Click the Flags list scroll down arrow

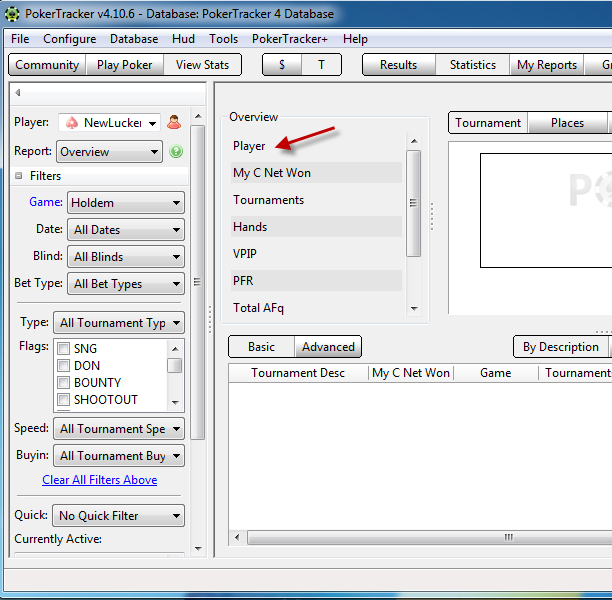175,402
